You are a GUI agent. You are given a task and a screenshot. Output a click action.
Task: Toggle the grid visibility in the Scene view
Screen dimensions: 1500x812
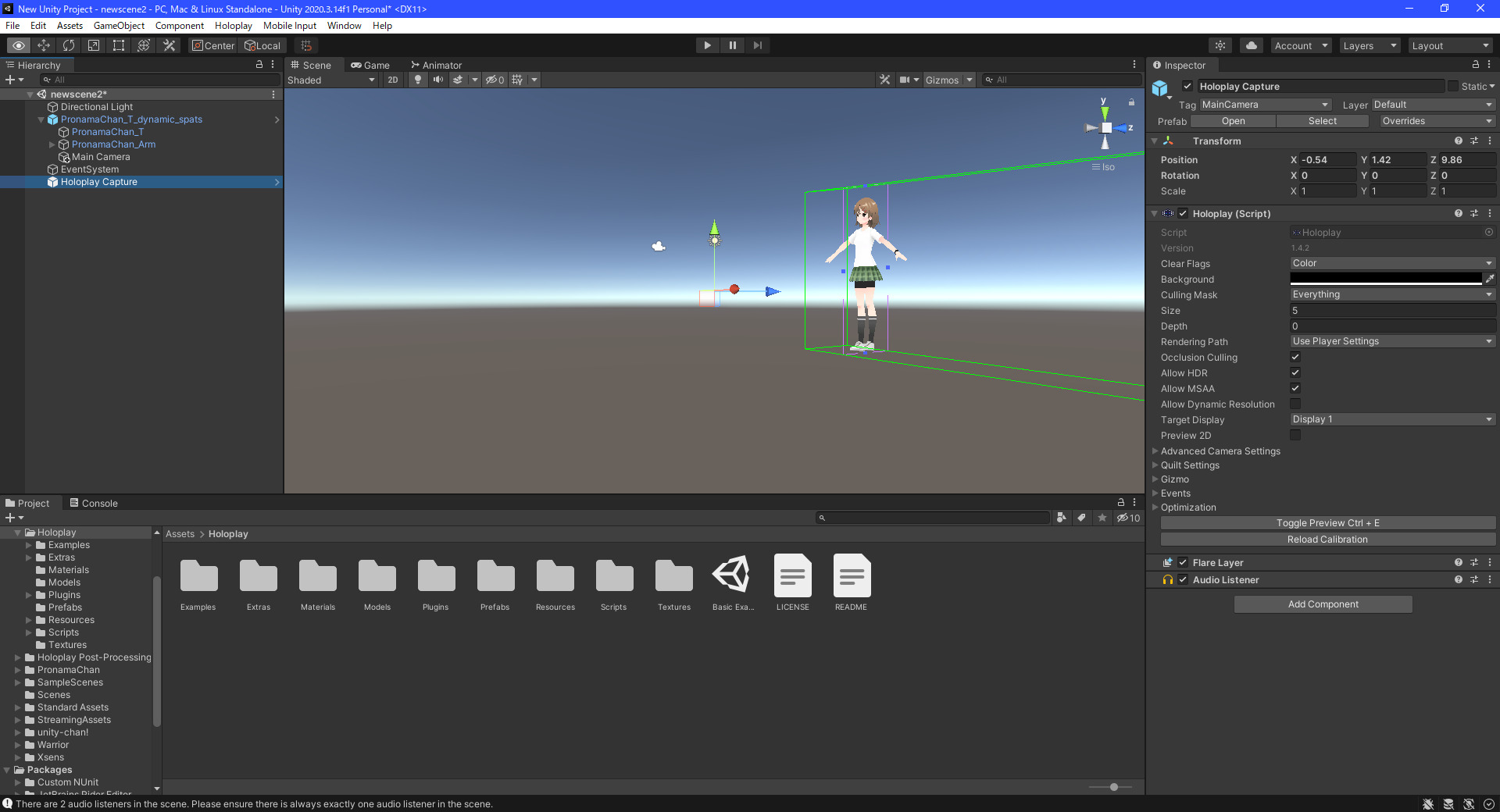tap(516, 80)
